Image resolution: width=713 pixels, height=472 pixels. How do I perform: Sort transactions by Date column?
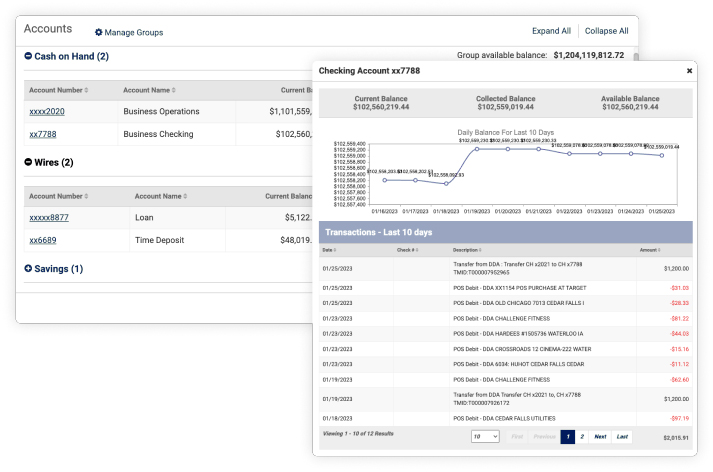click(329, 250)
